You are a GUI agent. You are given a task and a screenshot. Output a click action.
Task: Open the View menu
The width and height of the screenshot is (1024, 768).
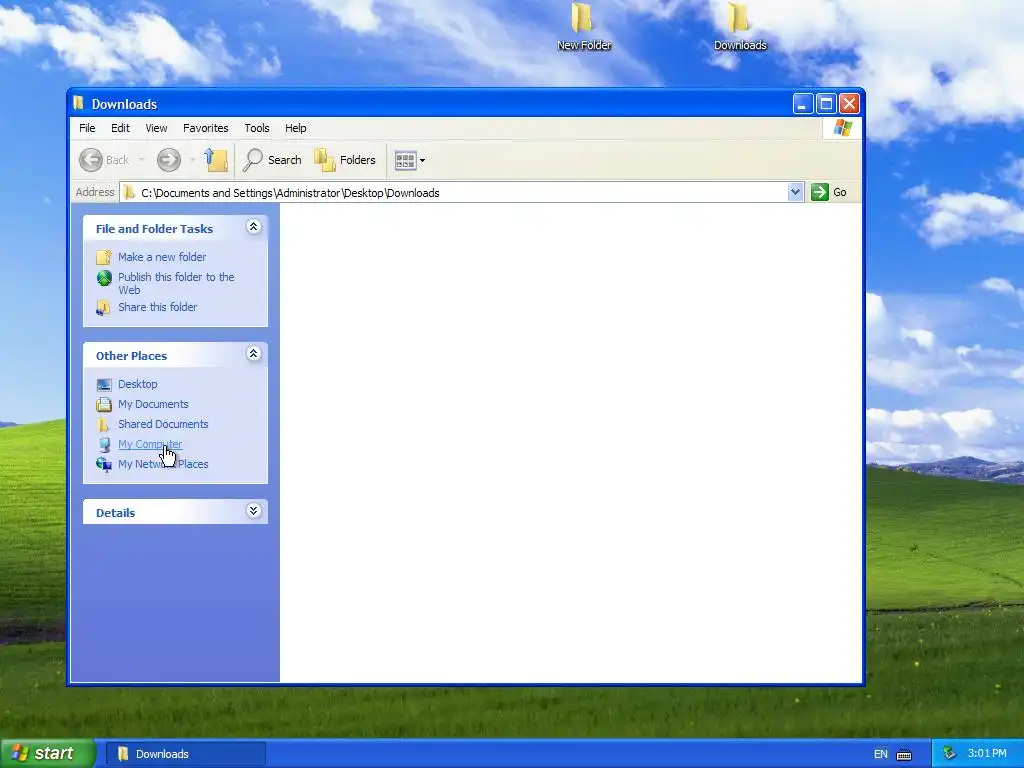tap(156, 128)
